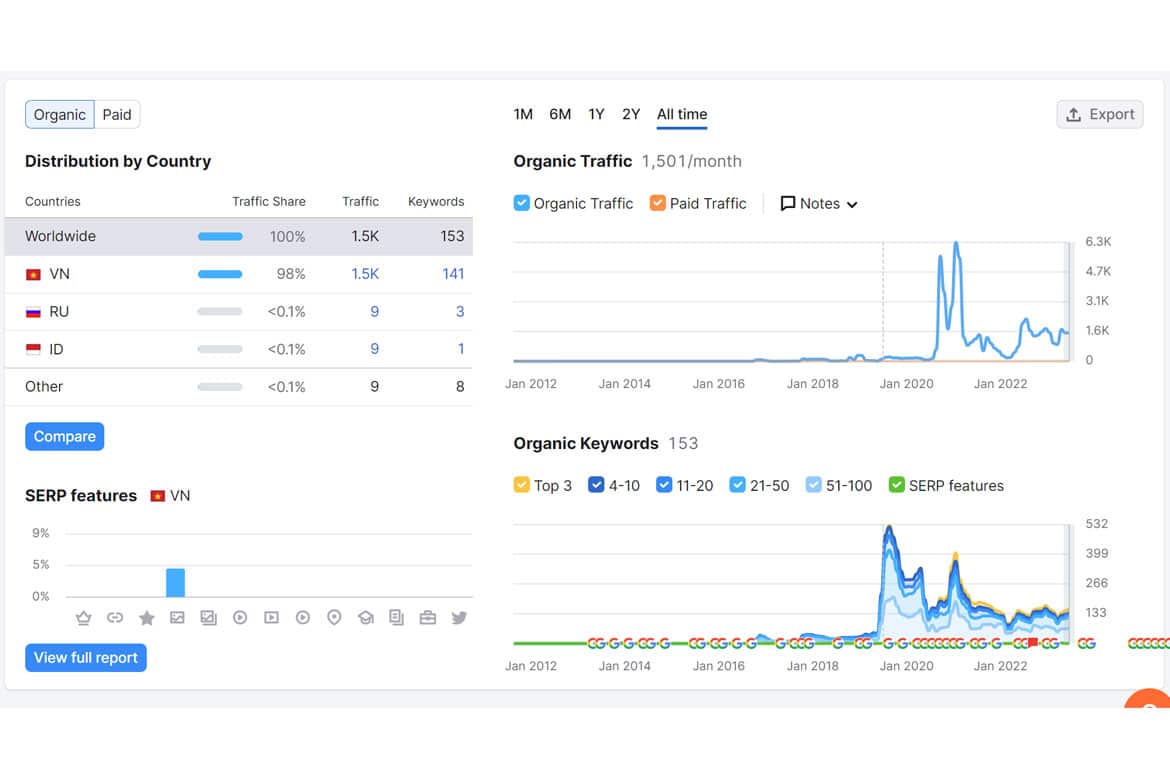
Task: Click the briefcase Jobs SERP feature icon
Action: 428,617
